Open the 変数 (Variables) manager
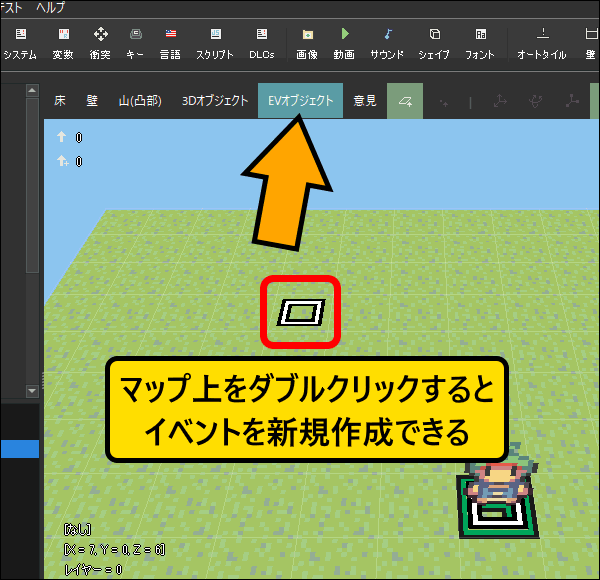This screenshot has height=580, width=600. pyautogui.click(x=62, y=43)
